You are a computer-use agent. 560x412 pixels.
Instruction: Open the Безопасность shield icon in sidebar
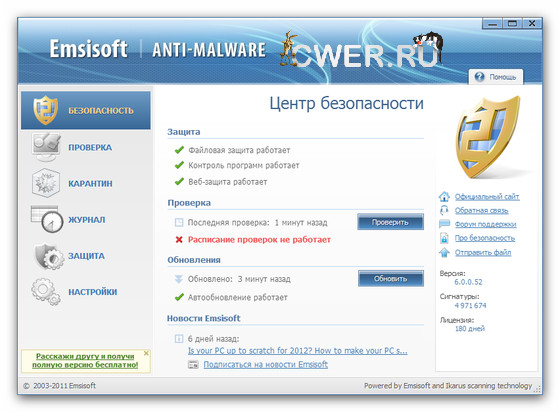point(45,110)
